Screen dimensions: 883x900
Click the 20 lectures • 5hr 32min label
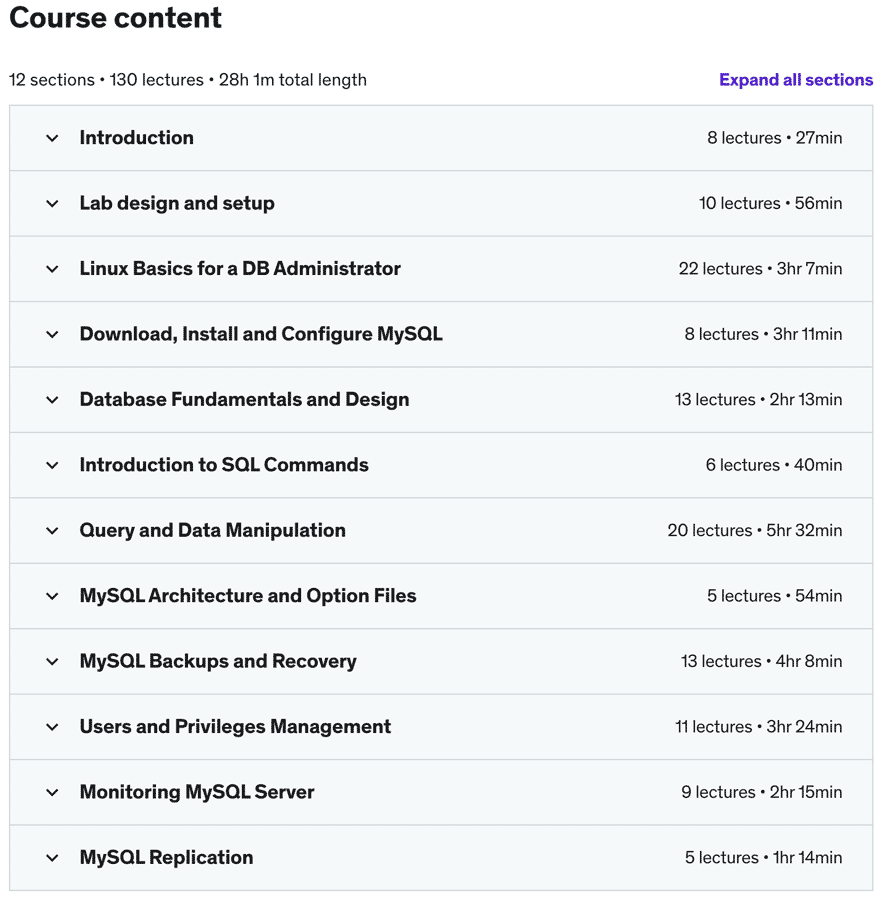click(754, 530)
